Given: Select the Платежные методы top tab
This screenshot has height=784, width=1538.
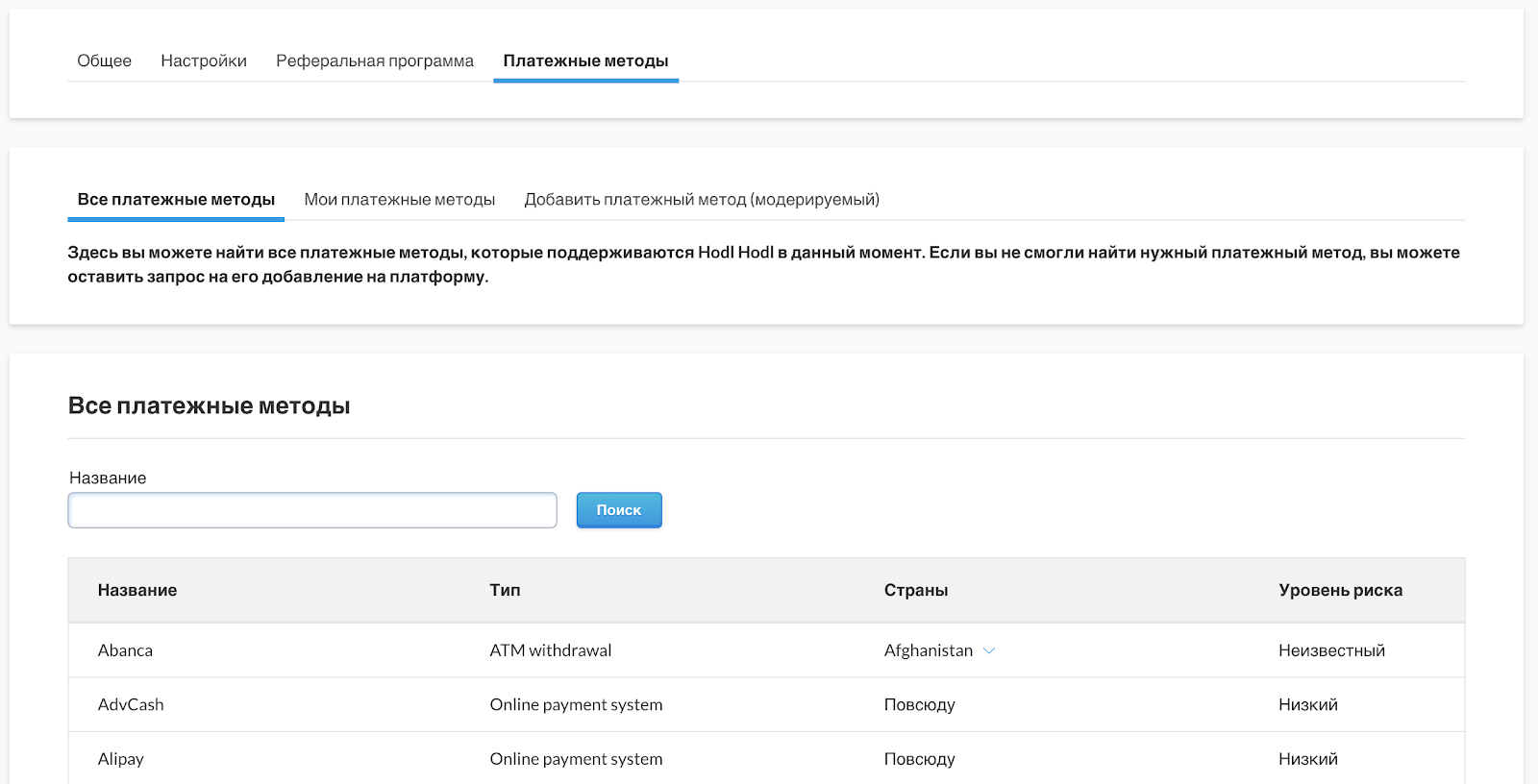Looking at the screenshot, I should 585,61.
